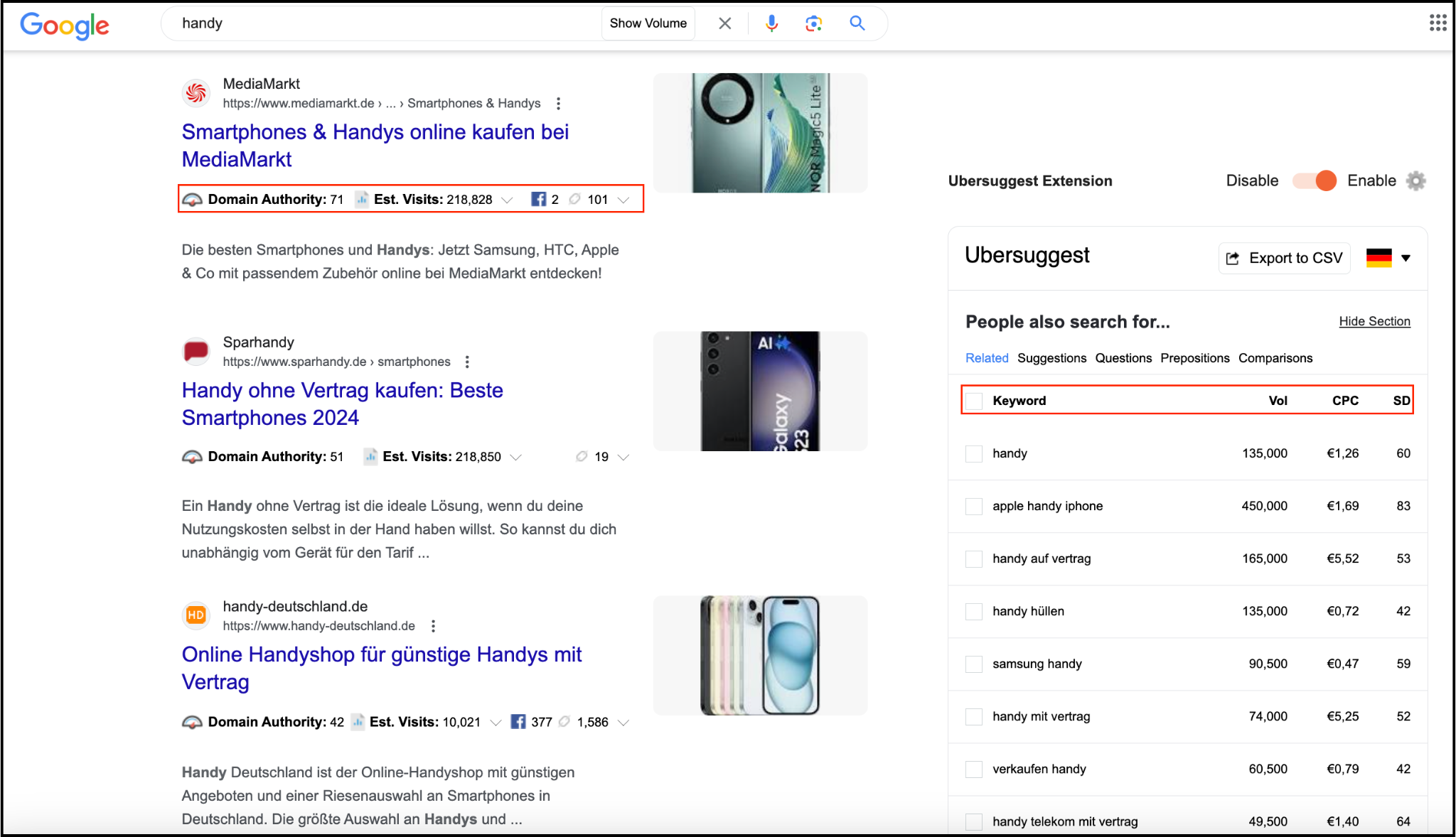1456x837 pixels.
Task: Expand handy-deutschland.de backlinks chevron
Action: click(623, 723)
